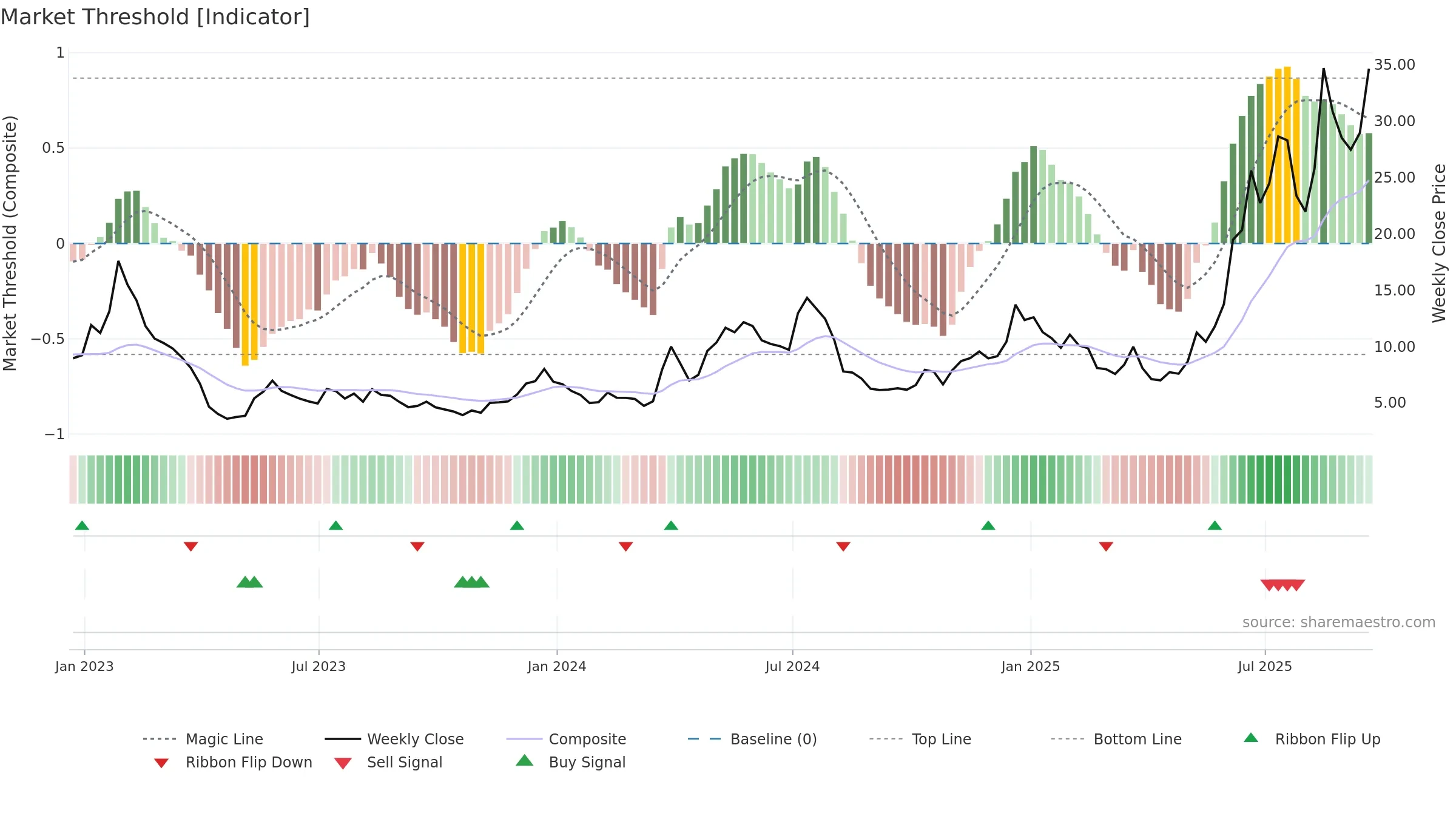Viewport: 1456px width, 819px height.
Task: Click the 'Market Threshold (Composite)' axis title
Action: coord(10,243)
